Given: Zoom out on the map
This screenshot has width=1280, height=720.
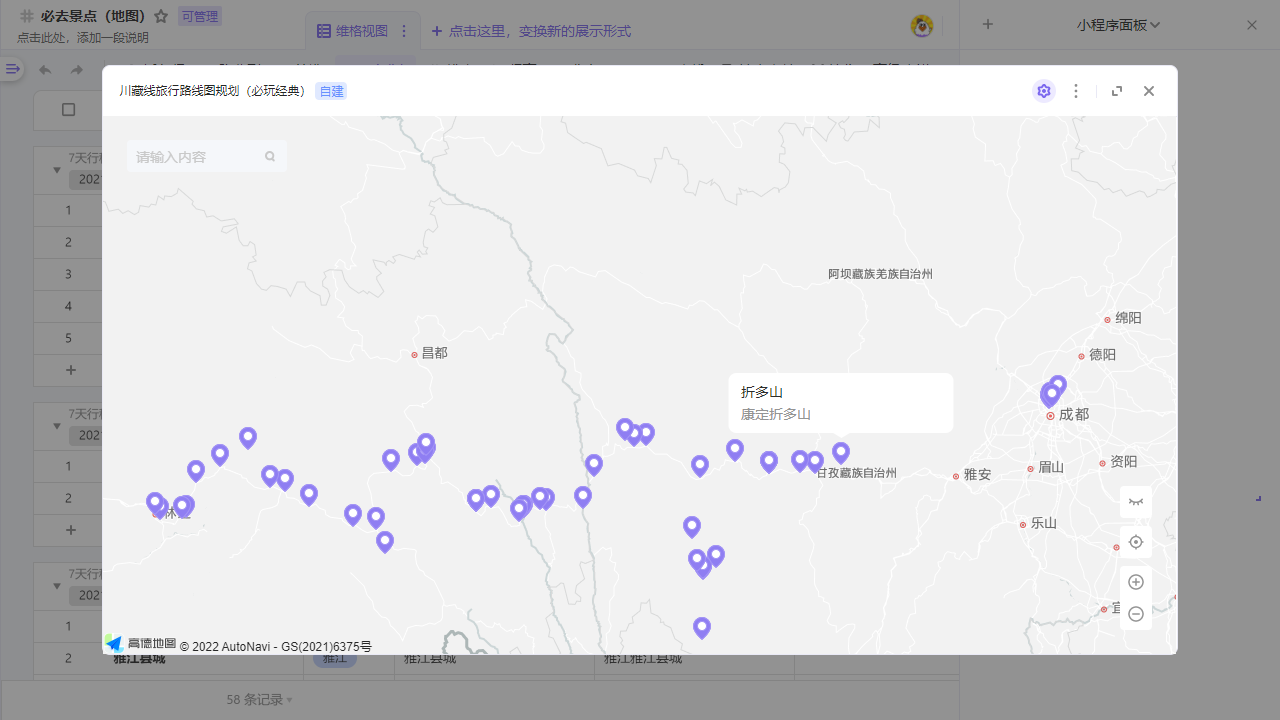Looking at the screenshot, I should coord(1136,614).
